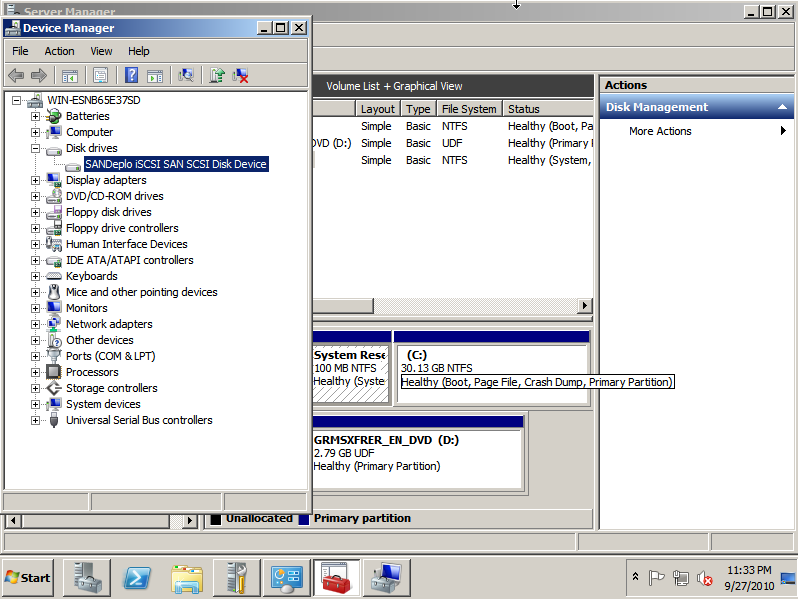Select the Keyboards tree item
This screenshot has width=798, height=599.
click(x=92, y=276)
